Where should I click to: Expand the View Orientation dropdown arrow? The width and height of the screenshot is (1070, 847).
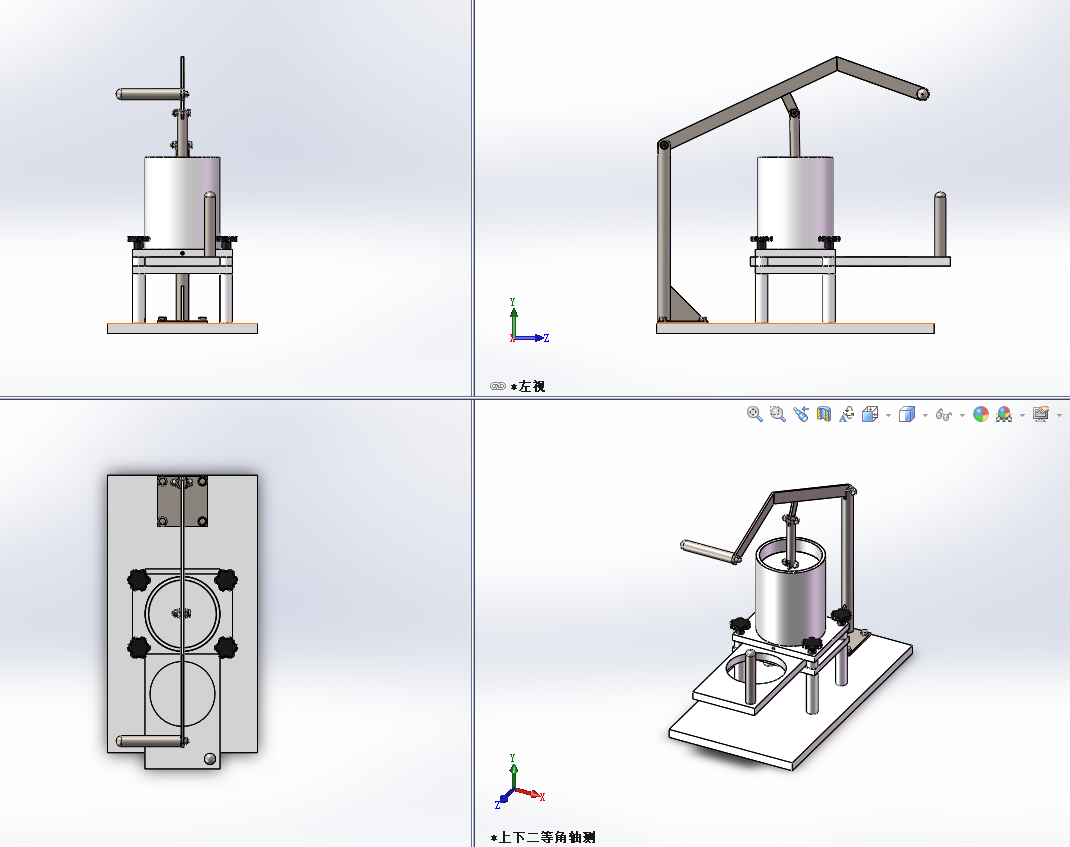[888, 415]
